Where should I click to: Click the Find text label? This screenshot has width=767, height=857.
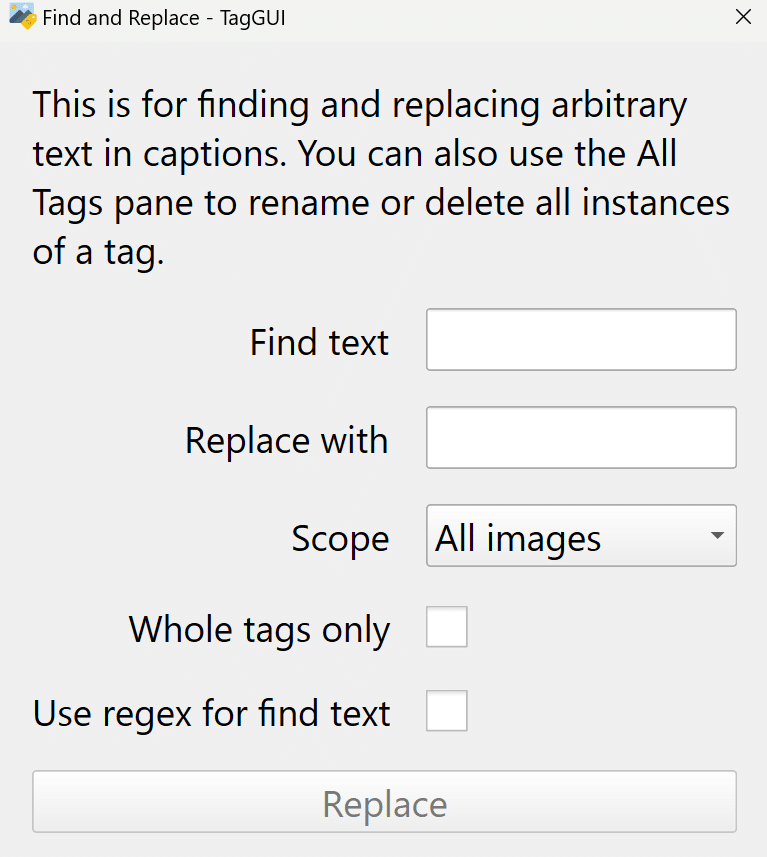click(x=319, y=342)
